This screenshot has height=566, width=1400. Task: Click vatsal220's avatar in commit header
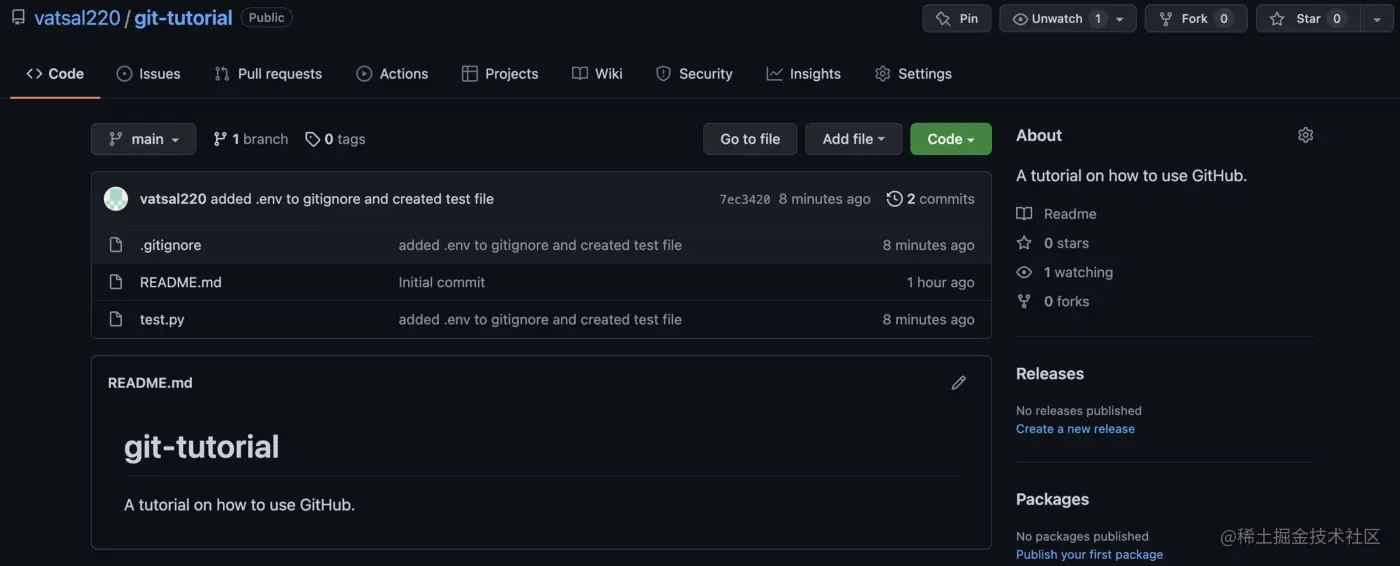(116, 199)
